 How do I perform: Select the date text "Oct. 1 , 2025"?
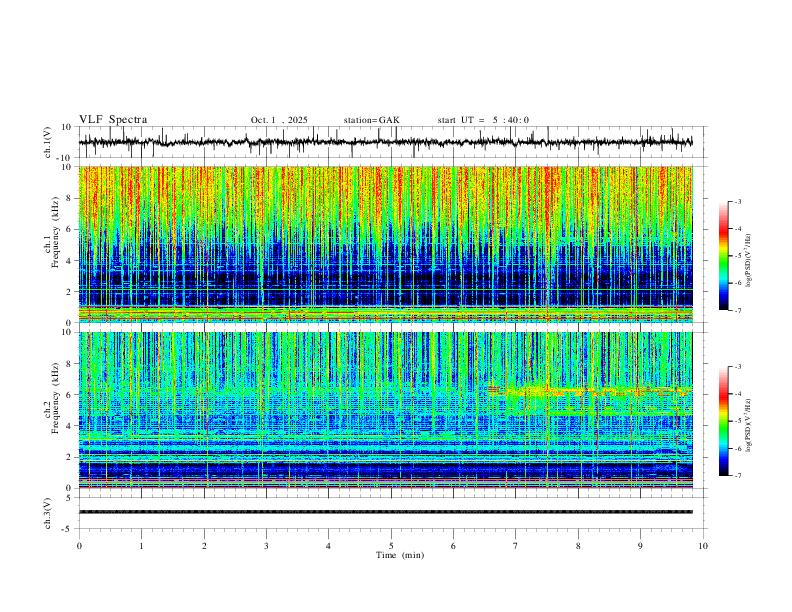(x=279, y=120)
